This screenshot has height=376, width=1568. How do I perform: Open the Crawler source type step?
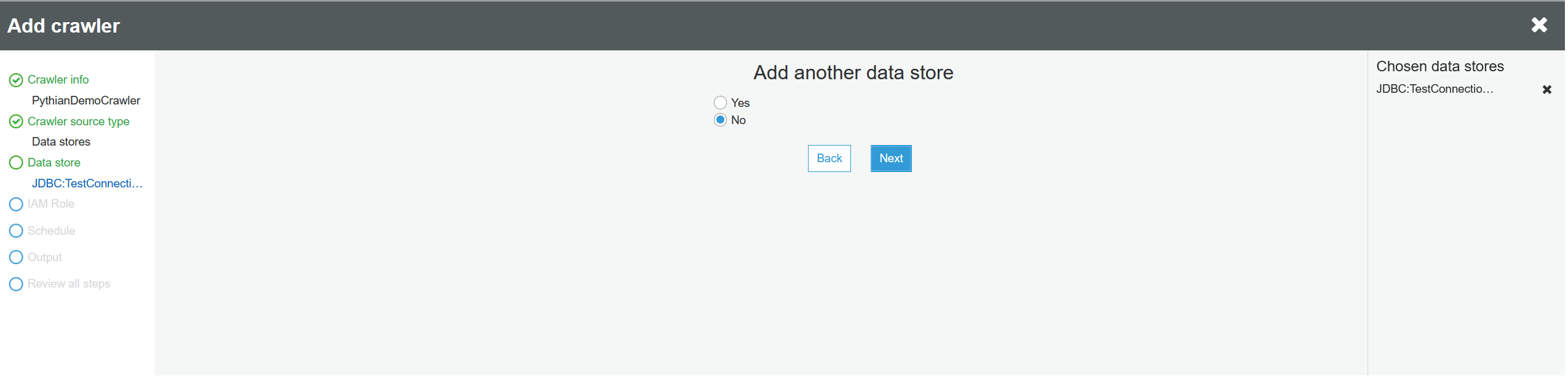[78, 122]
